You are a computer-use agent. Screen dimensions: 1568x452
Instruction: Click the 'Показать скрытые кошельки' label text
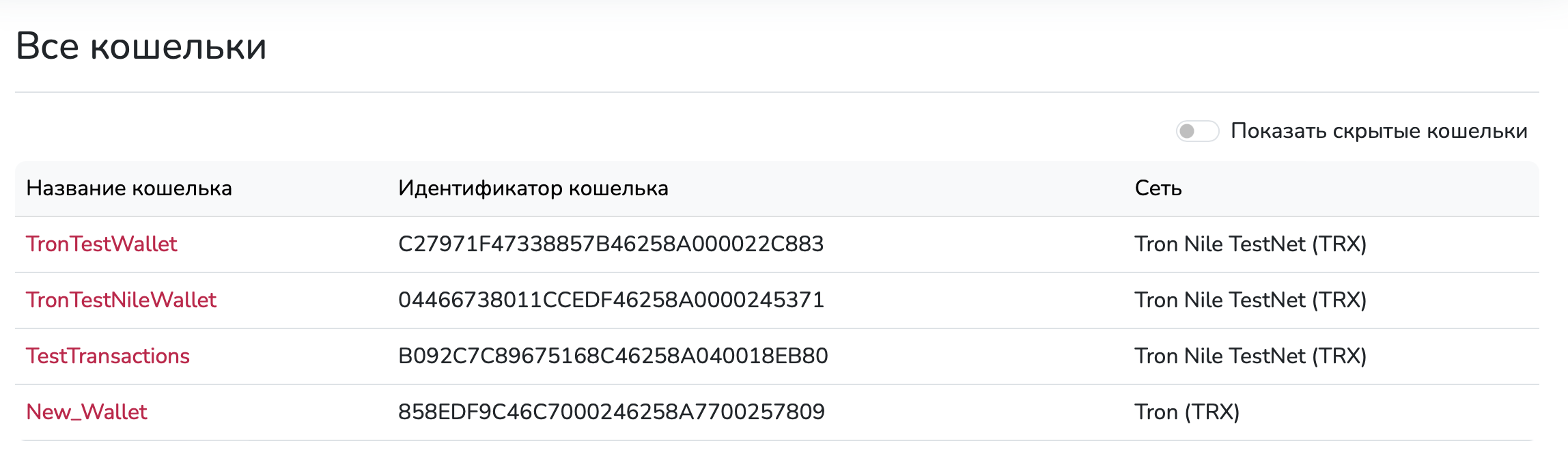click(1378, 131)
